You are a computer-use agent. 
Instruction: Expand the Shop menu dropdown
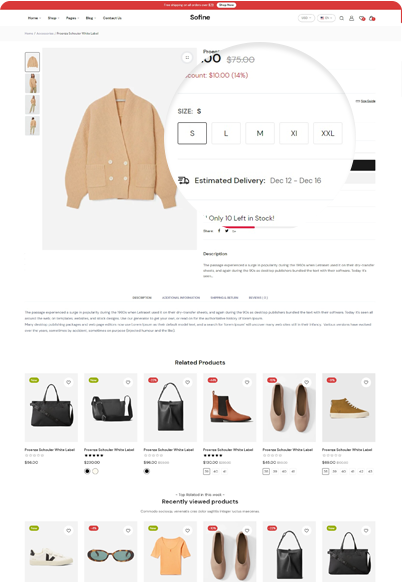click(x=53, y=18)
